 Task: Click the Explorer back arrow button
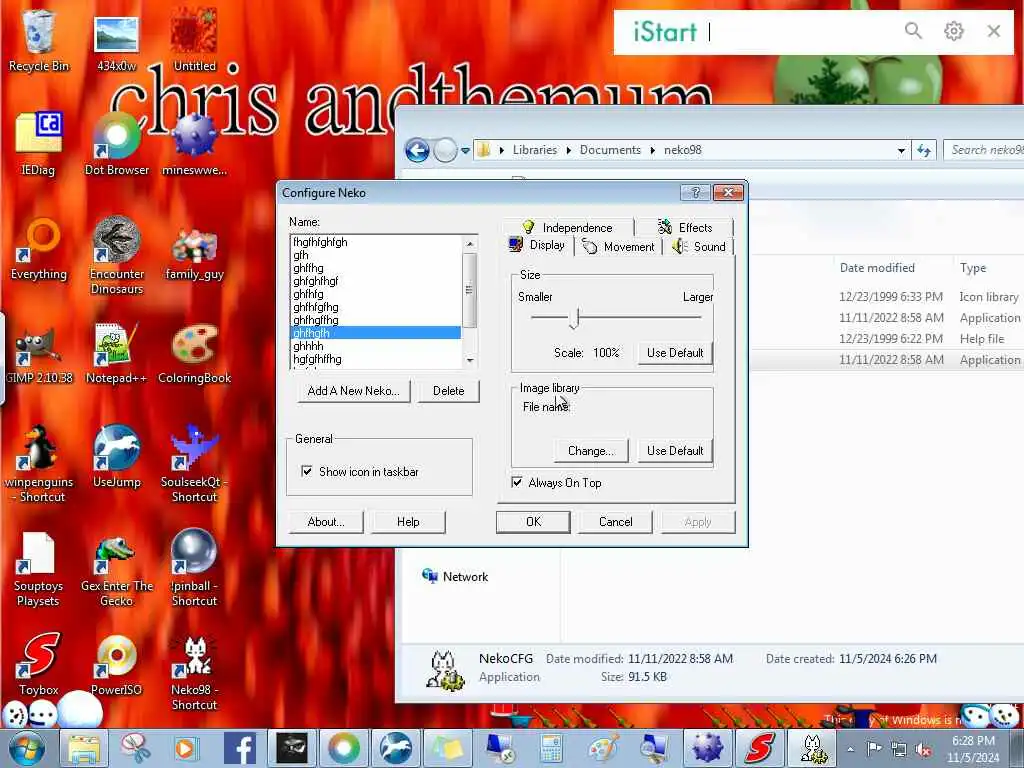[417, 150]
